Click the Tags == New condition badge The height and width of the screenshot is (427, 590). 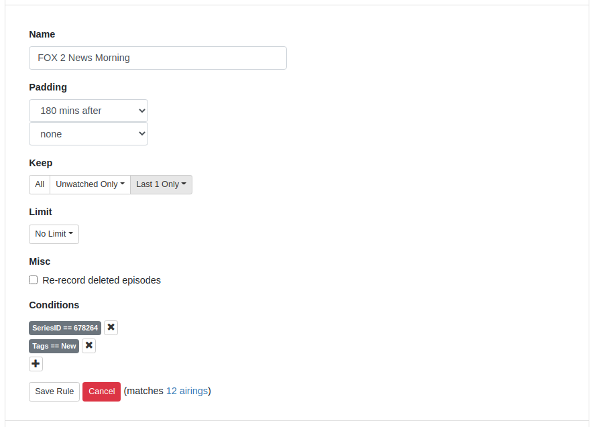(x=54, y=346)
